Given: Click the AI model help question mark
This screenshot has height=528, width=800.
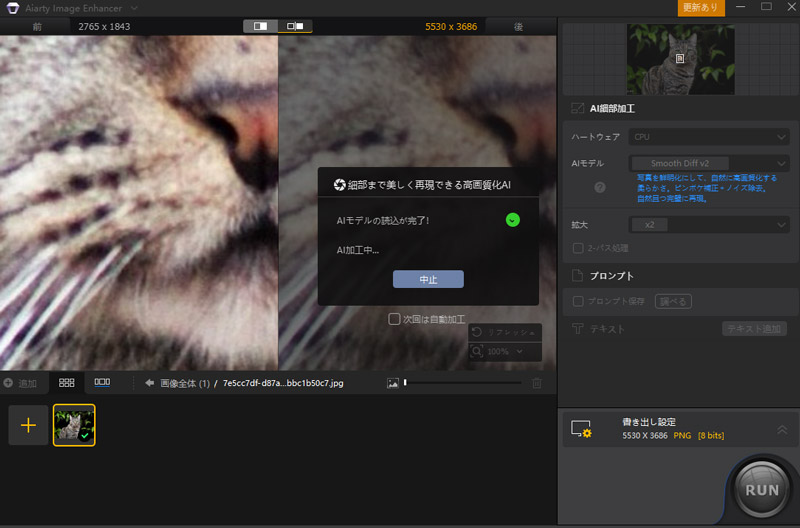Looking at the screenshot, I should [x=600, y=186].
